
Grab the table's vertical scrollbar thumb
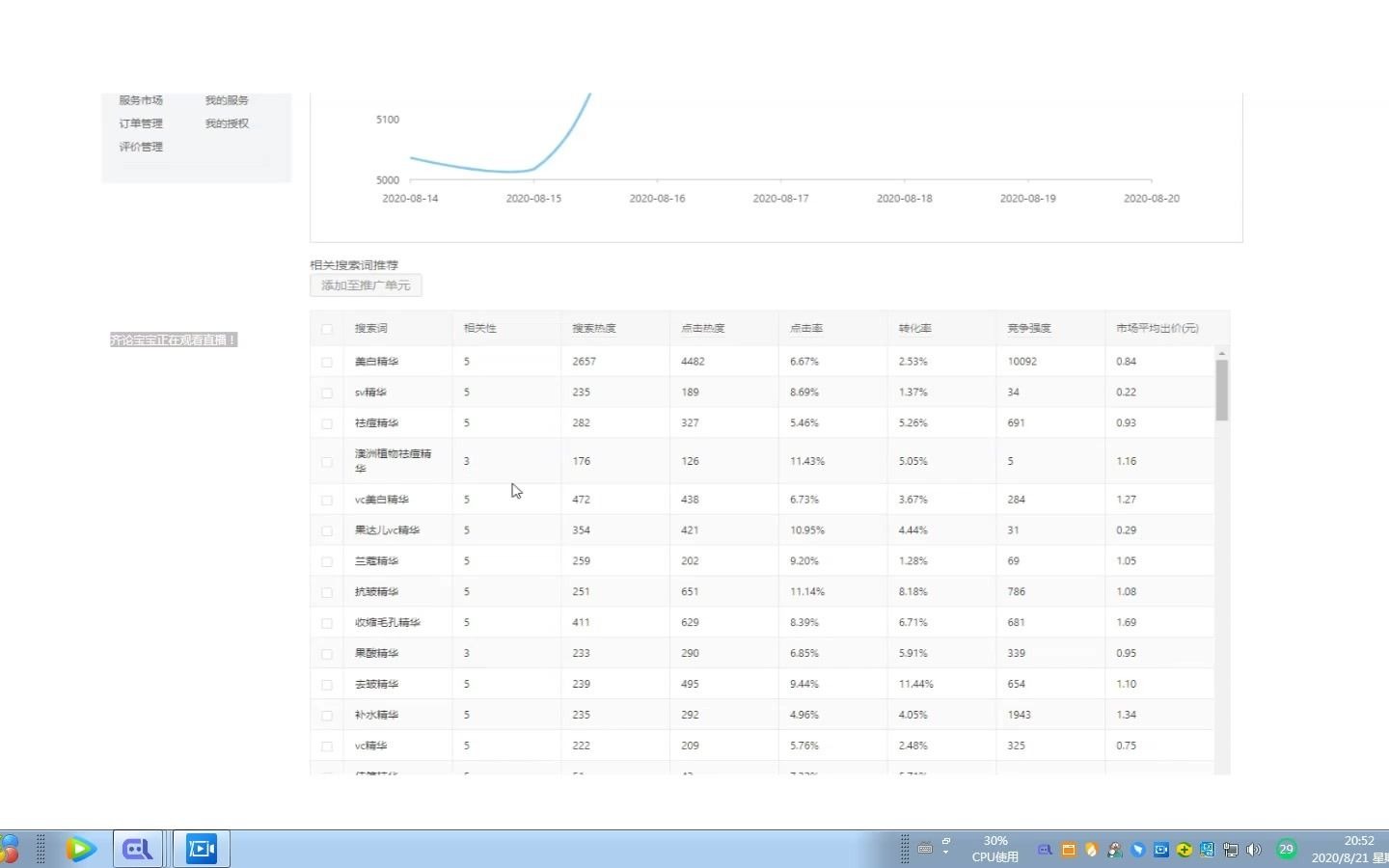point(1221,391)
